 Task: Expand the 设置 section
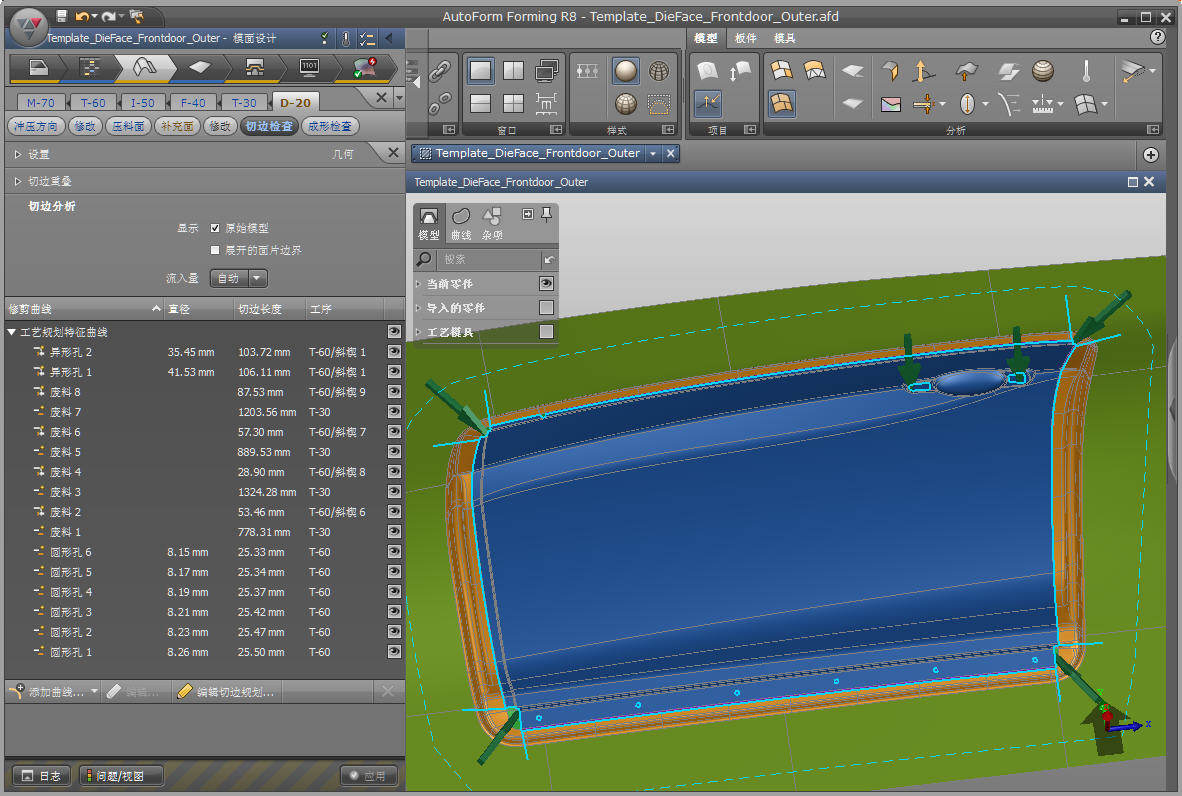coord(18,154)
